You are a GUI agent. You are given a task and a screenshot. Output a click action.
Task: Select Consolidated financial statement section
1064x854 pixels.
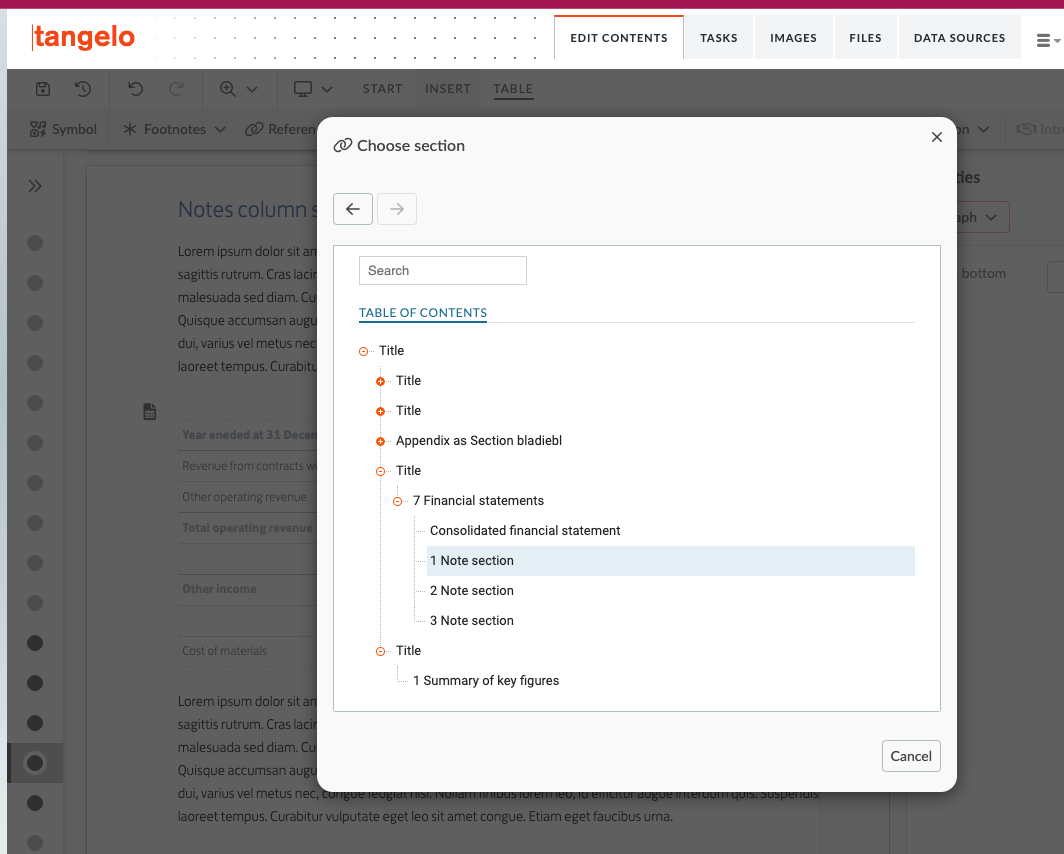(x=525, y=530)
